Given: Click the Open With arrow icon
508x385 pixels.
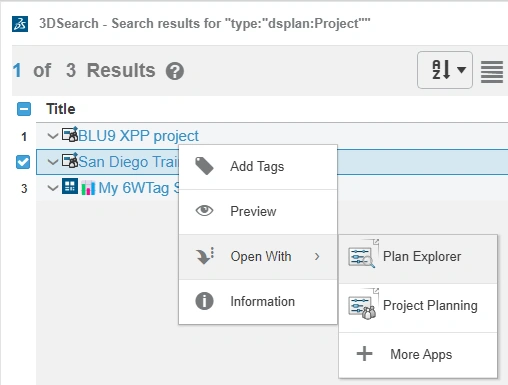Looking at the screenshot, I should pyautogui.click(x=204, y=256).
